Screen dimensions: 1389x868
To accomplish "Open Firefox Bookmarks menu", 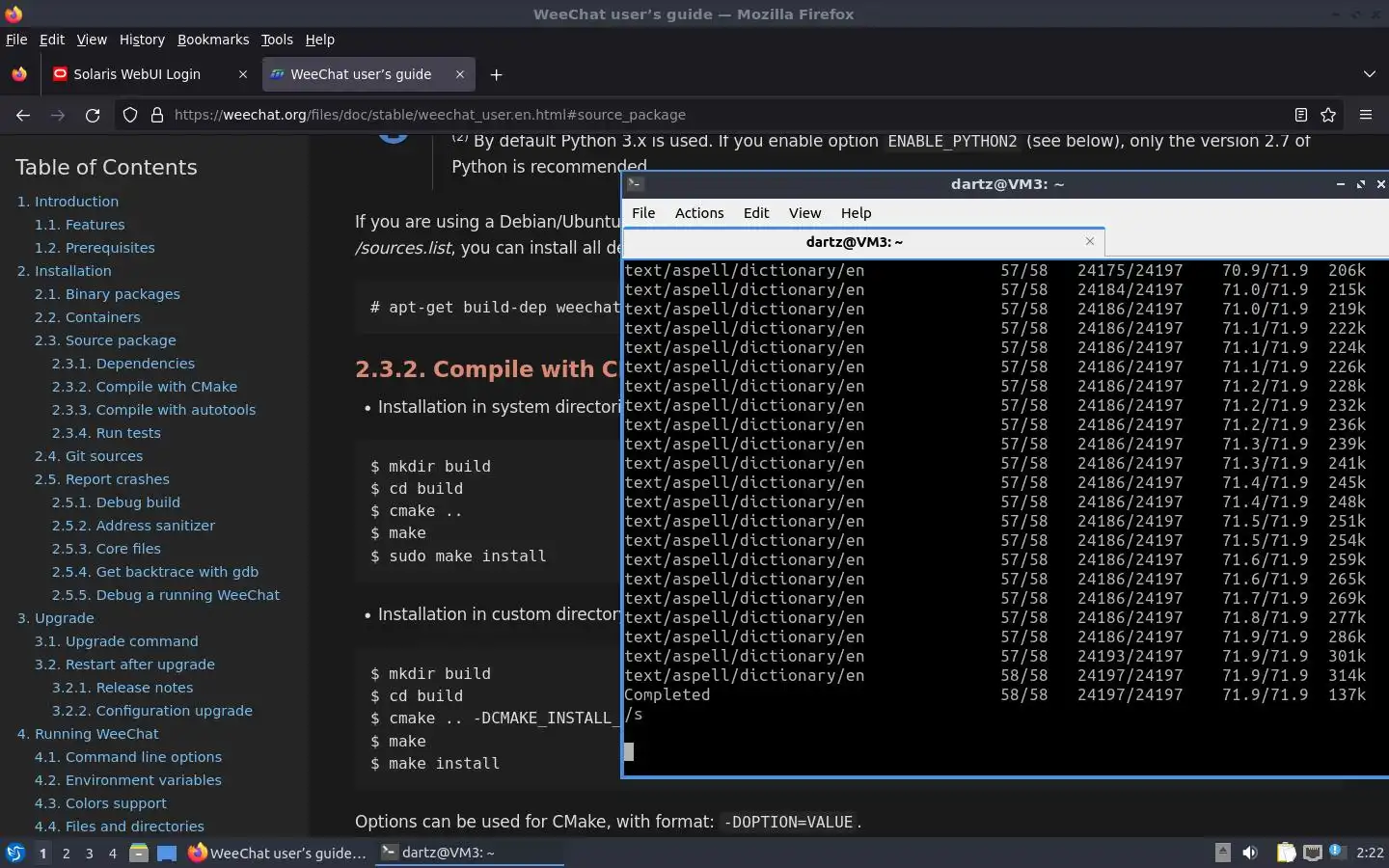I will 213,40.
